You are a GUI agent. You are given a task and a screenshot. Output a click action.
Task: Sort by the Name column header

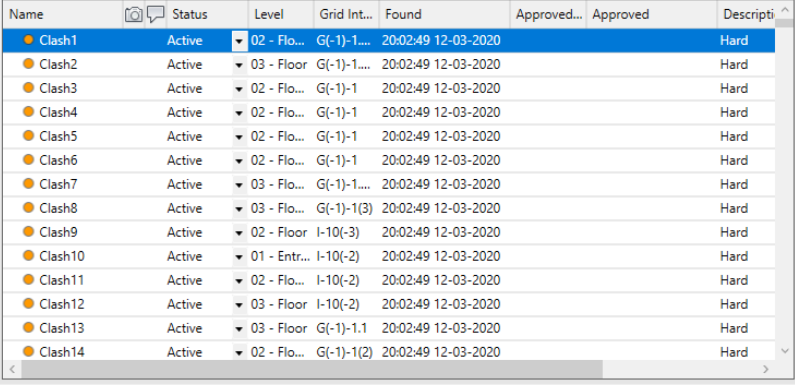pyautogui.click(x=63, y=14)
